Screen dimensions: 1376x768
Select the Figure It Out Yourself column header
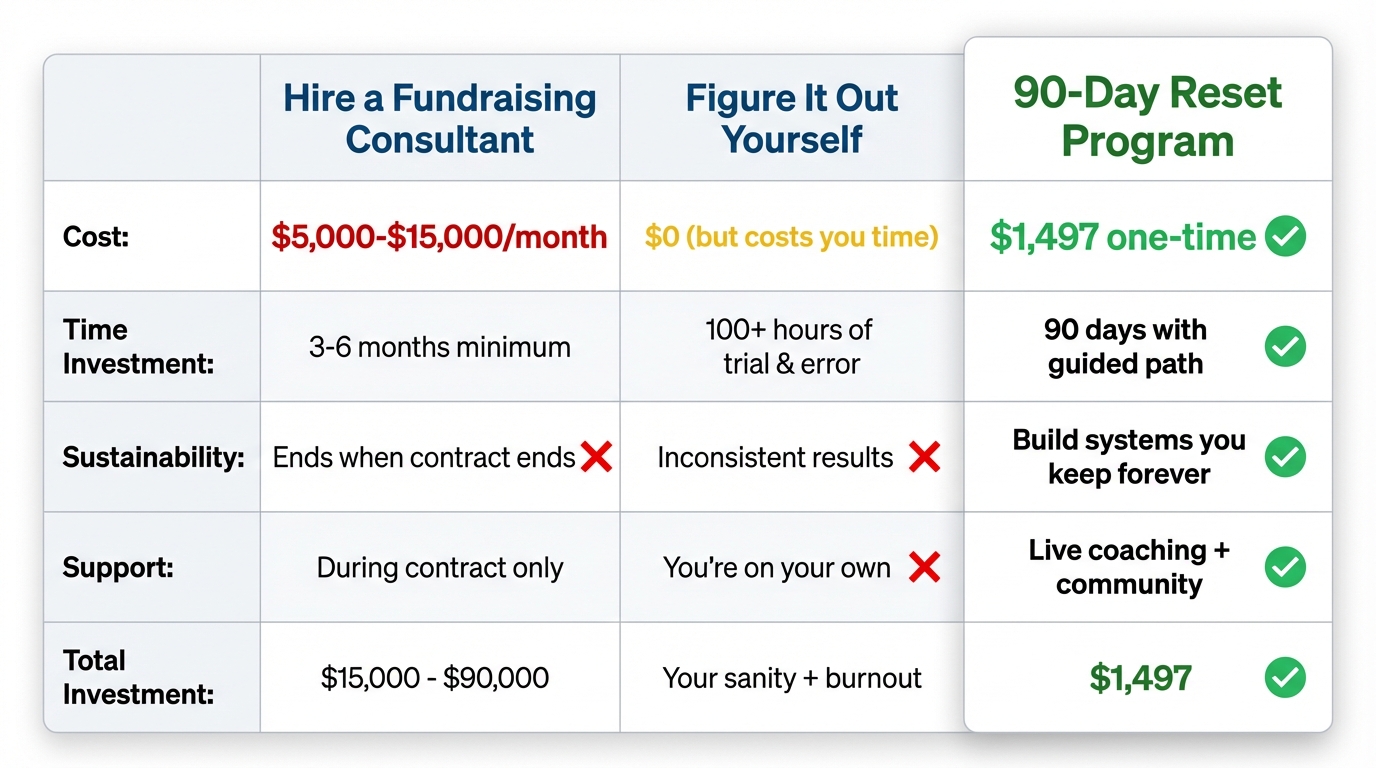[x=792, y=119]
